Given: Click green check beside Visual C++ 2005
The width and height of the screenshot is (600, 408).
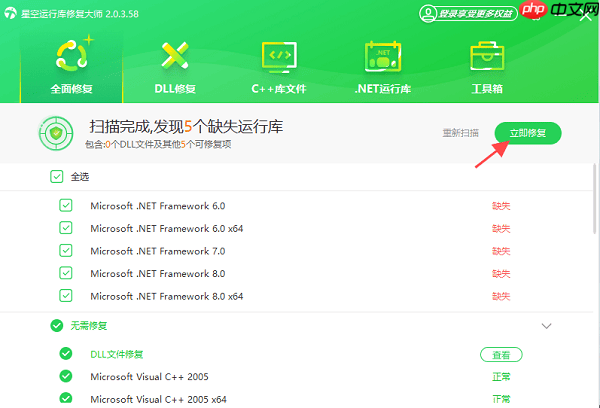Looking at the screenshot, I should click(66, 376).
